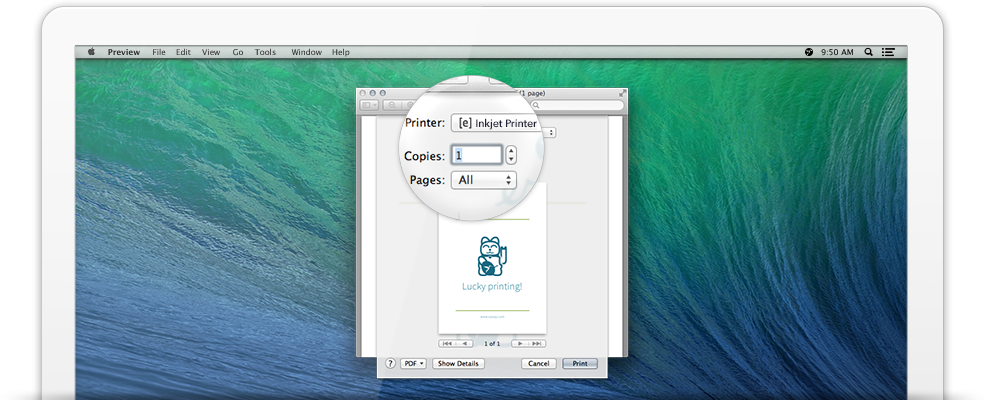Close the Preview window with the leftmost window button
Image resolution: width=985 pixels, height=400 pixels.
pos(362,93)
